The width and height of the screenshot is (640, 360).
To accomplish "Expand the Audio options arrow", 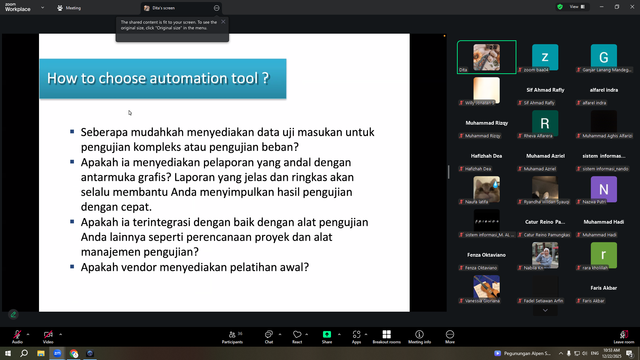I will point(28,334).
